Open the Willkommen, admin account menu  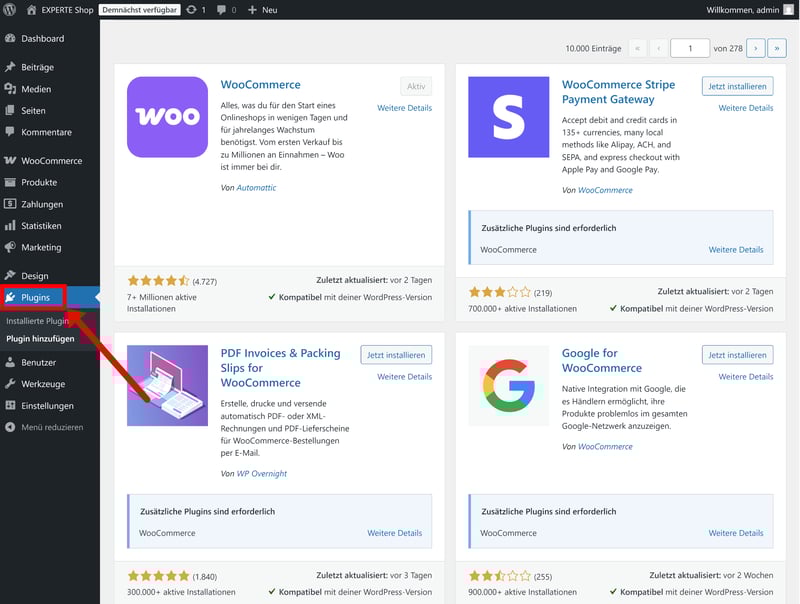tap(740, 9)
